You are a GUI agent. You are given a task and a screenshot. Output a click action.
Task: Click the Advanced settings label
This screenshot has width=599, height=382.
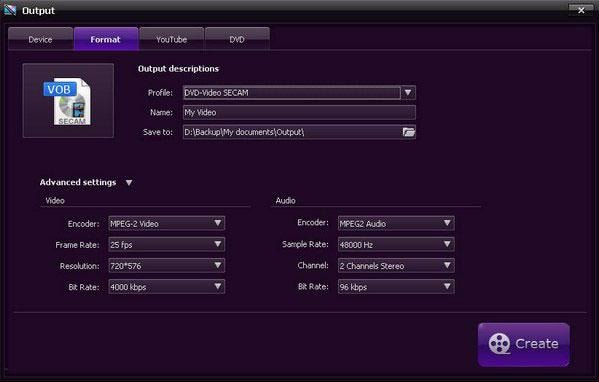[78, 182]
